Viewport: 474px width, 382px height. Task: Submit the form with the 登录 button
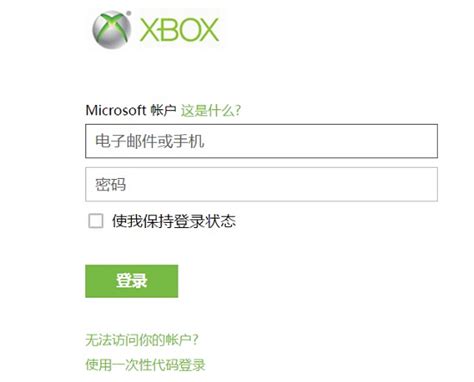(132, 281)
